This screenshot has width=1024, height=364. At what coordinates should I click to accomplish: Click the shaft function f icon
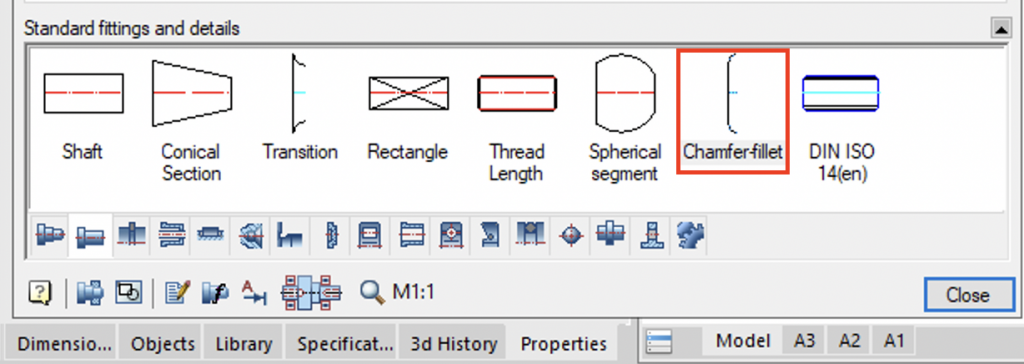click(x=216, y=293)
